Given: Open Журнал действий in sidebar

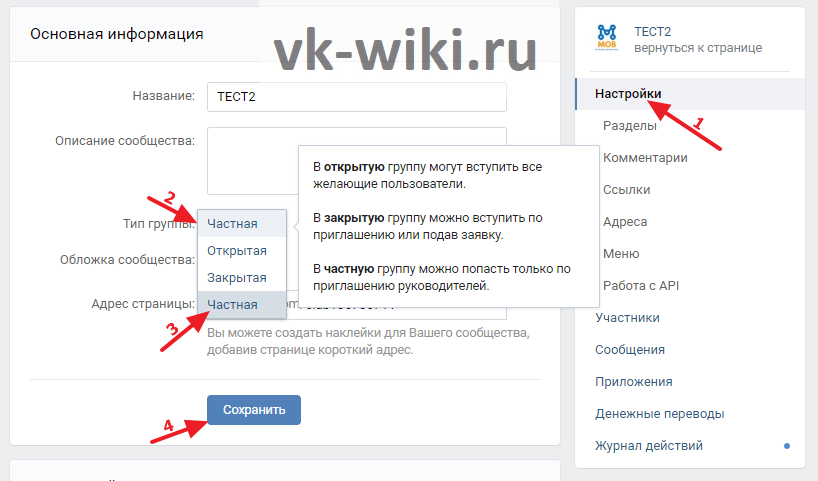Looking at the screenshot, I should coord(648,446).
